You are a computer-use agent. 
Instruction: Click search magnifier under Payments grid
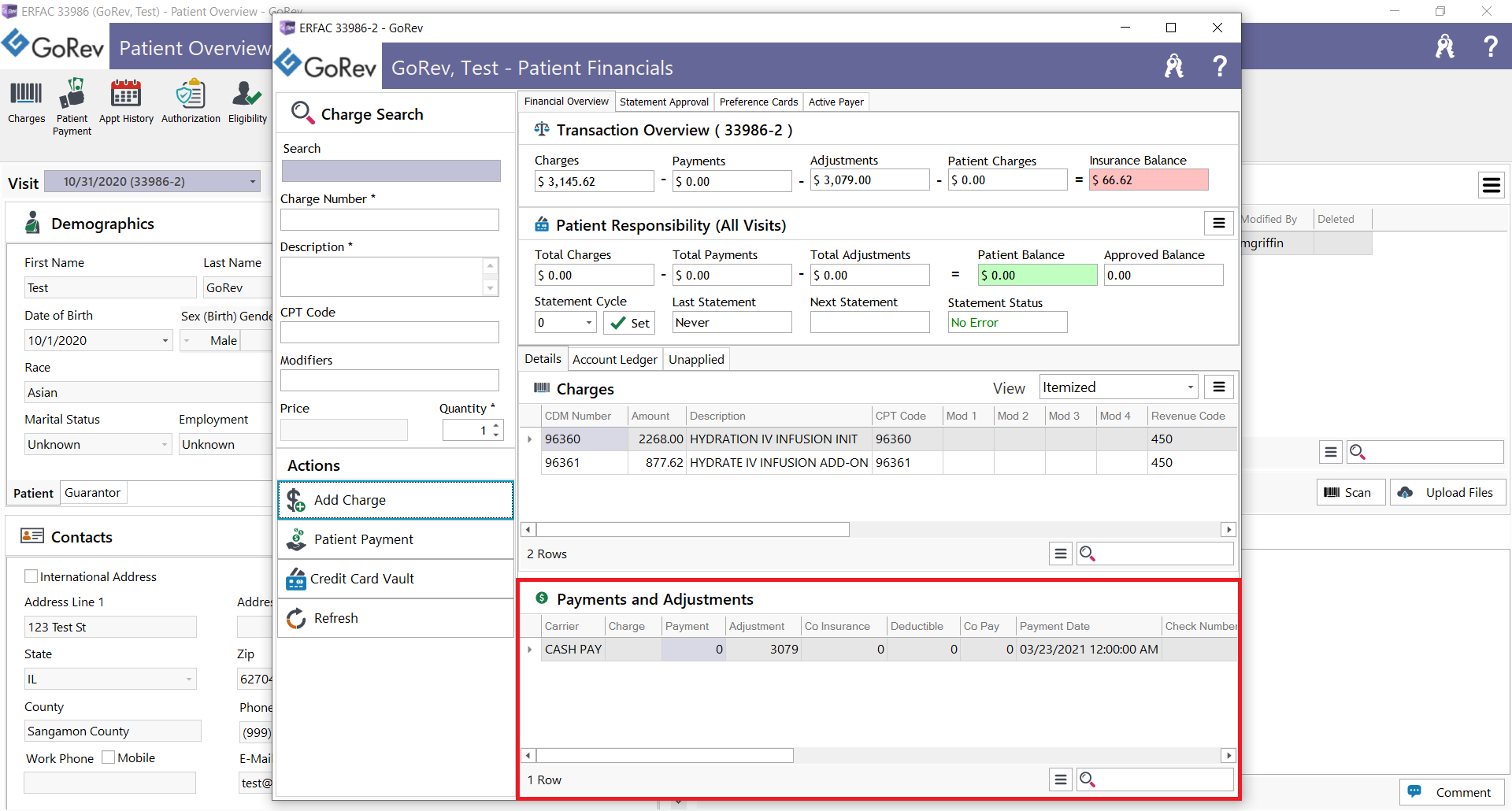pos(1088,780)
